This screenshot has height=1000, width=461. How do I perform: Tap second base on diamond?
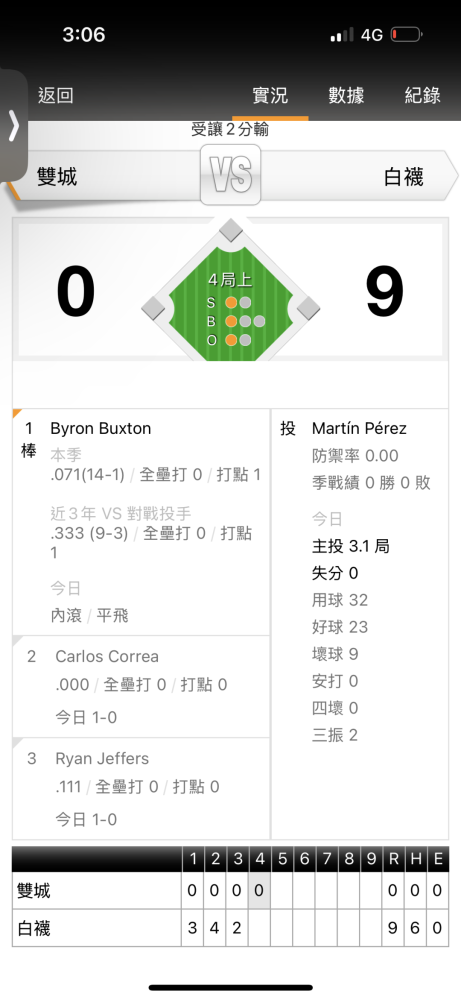[x=231, y=230]
